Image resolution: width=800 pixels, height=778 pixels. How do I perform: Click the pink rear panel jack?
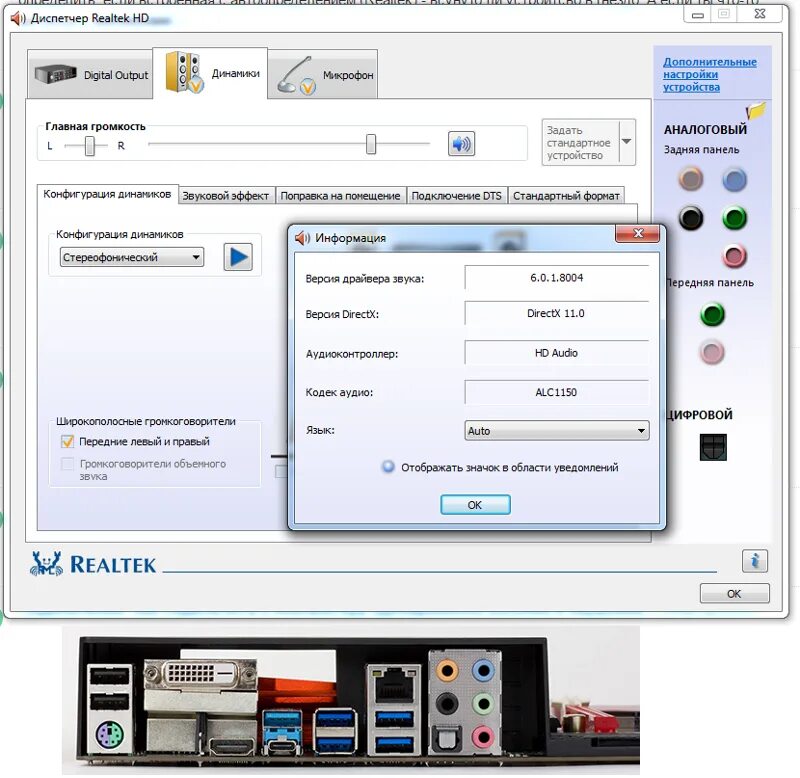[x=734, y=256]
